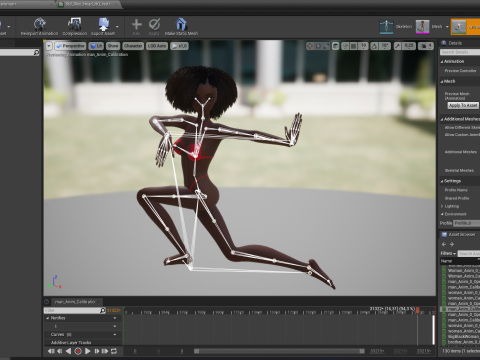Open scale snap 0.25 value dropdown
The height and width of the screenshot is (360, 480).
[x=409, y=46]
